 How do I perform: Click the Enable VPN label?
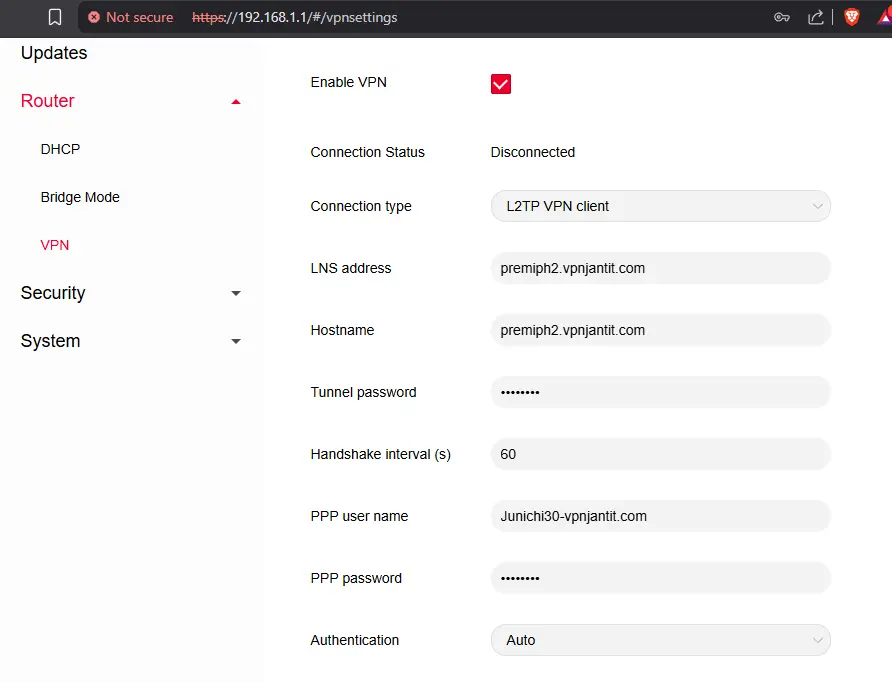[x=348, y=82]
